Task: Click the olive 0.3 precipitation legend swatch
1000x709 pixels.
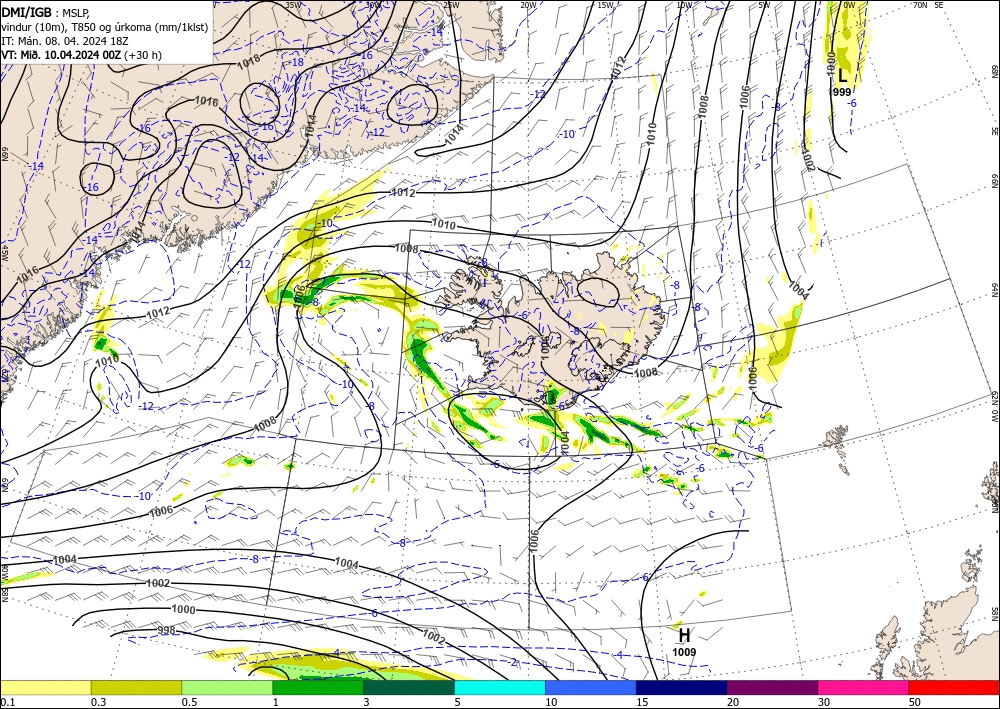Action: click(x=136, y=687)
